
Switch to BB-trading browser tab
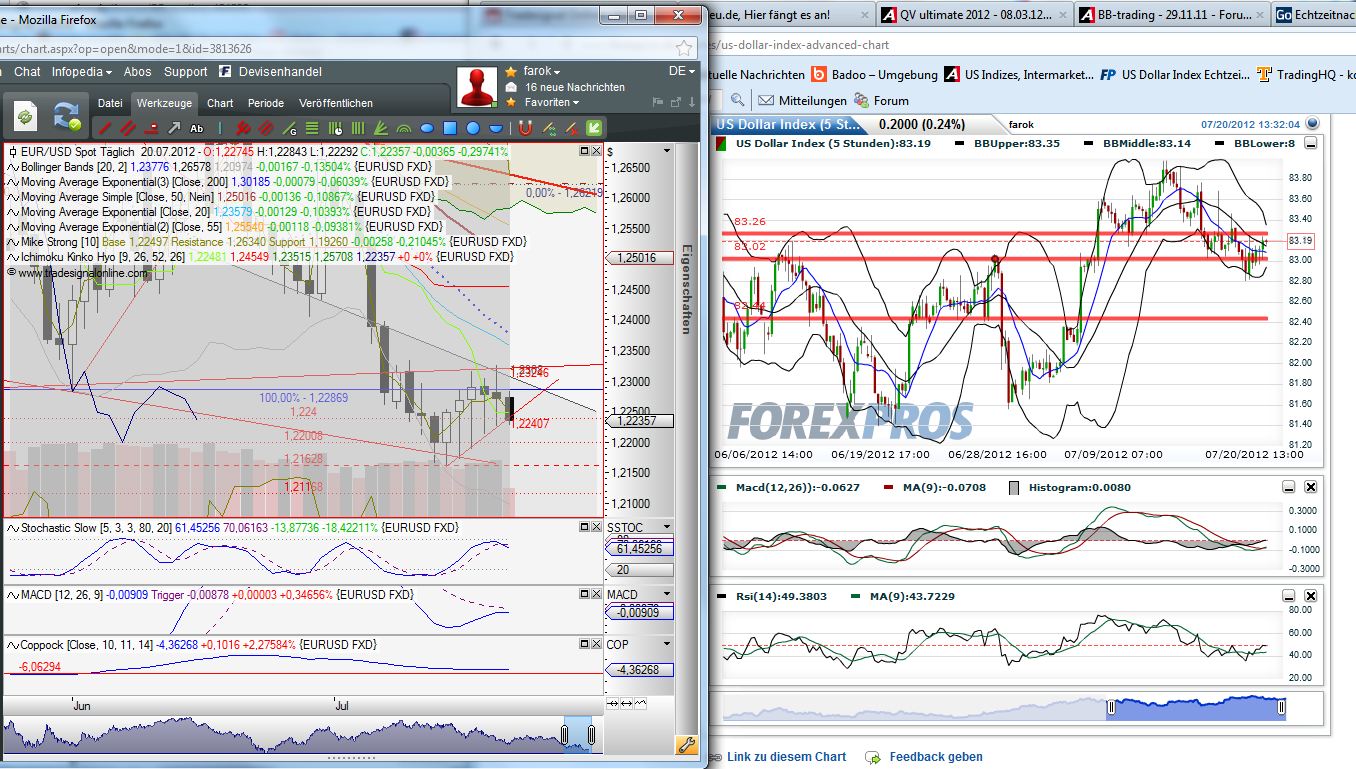1172,15
